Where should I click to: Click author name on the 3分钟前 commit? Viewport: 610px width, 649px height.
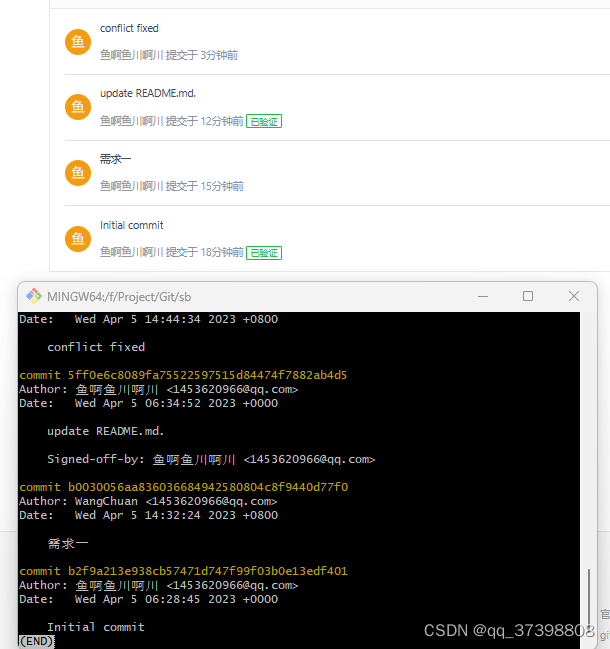point(132,55)
